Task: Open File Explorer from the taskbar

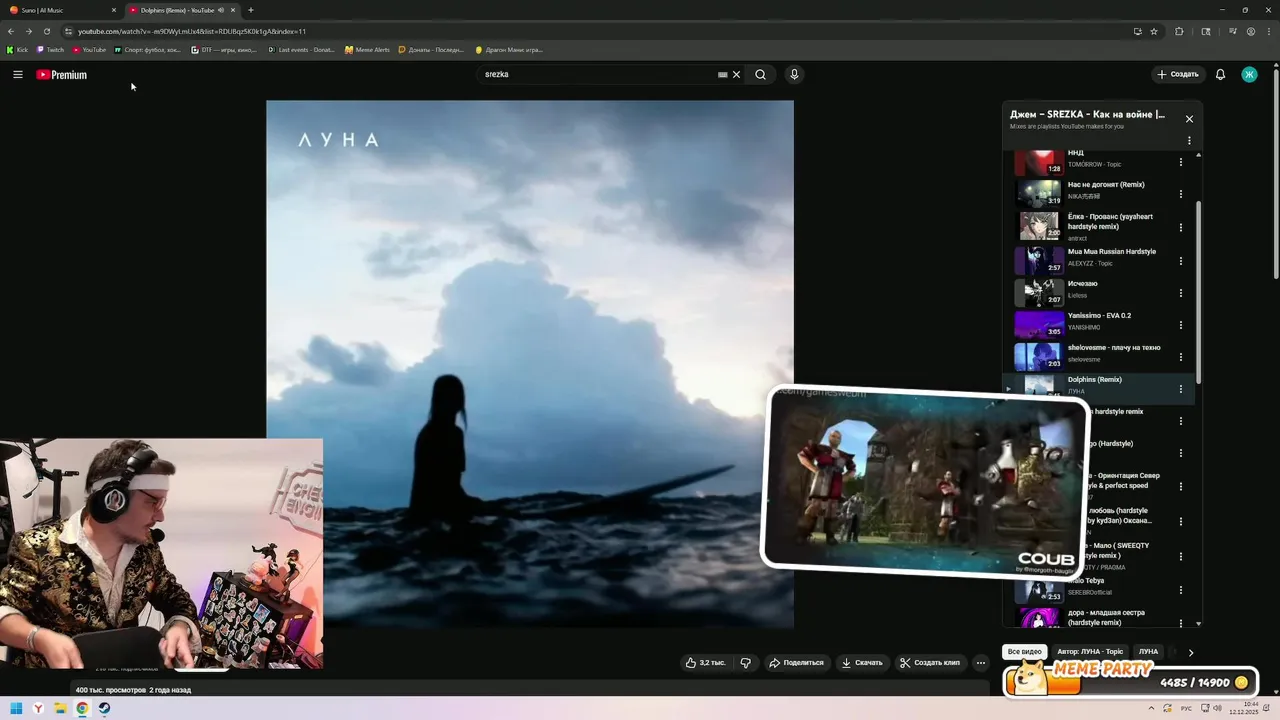Action: coord(60,708)
